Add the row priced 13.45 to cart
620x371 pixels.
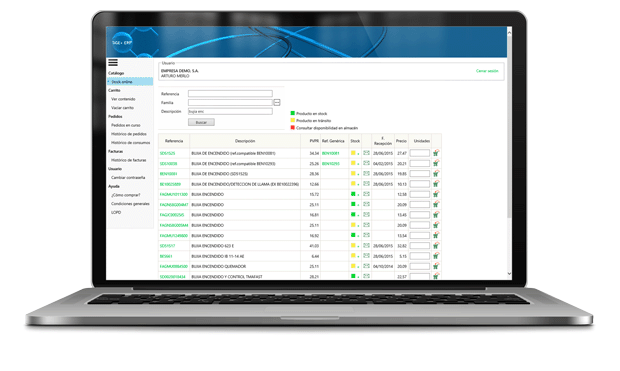pyautogui.click(x=436, y=214)
